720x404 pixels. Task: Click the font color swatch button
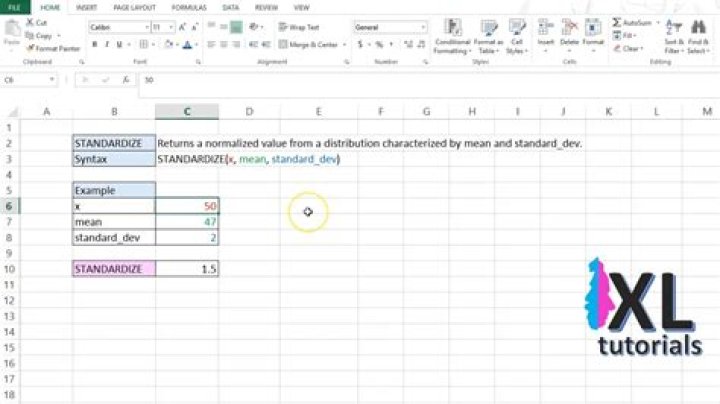(x=187, y=44)
